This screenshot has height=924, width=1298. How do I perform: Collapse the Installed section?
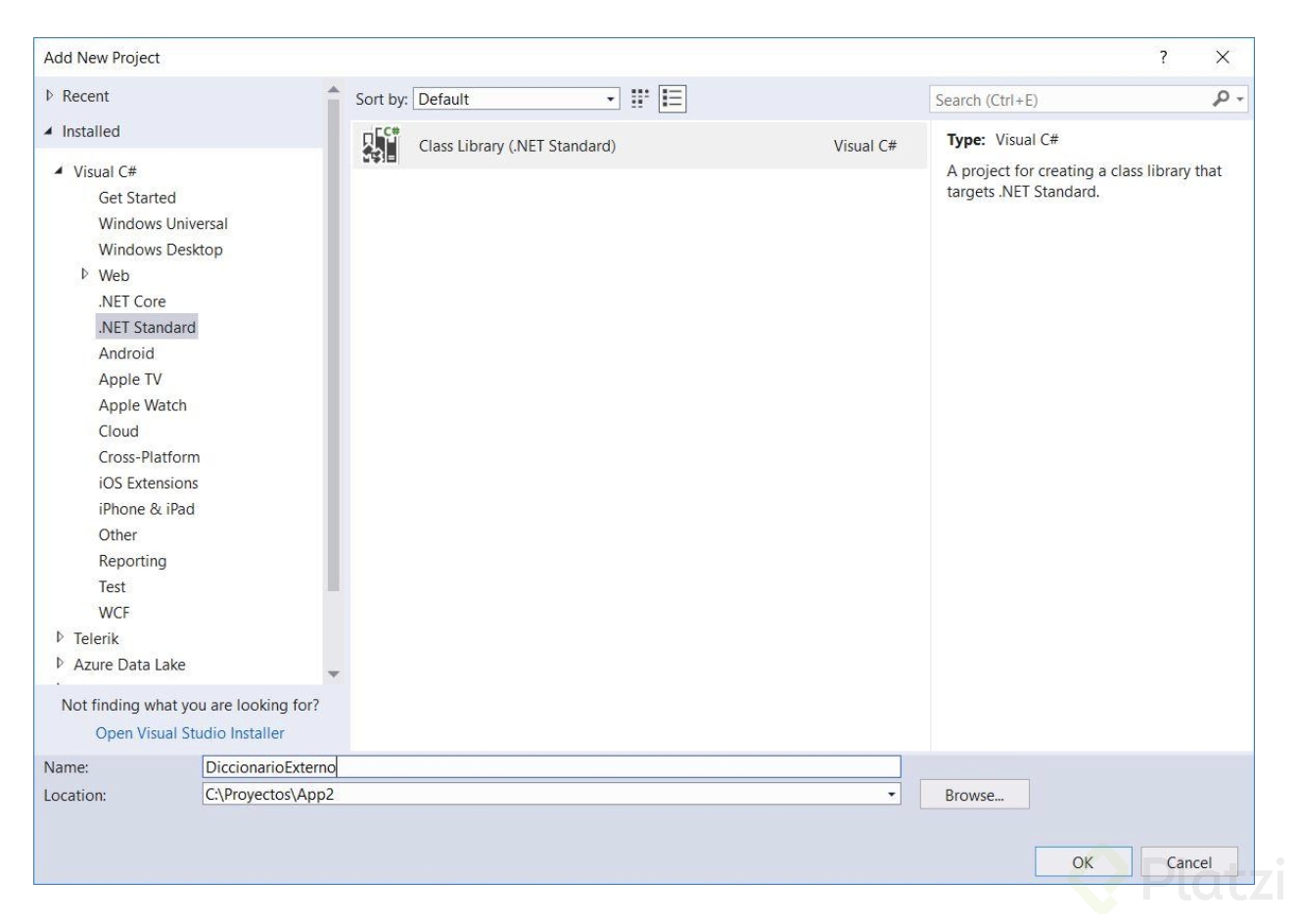[49, 131]
